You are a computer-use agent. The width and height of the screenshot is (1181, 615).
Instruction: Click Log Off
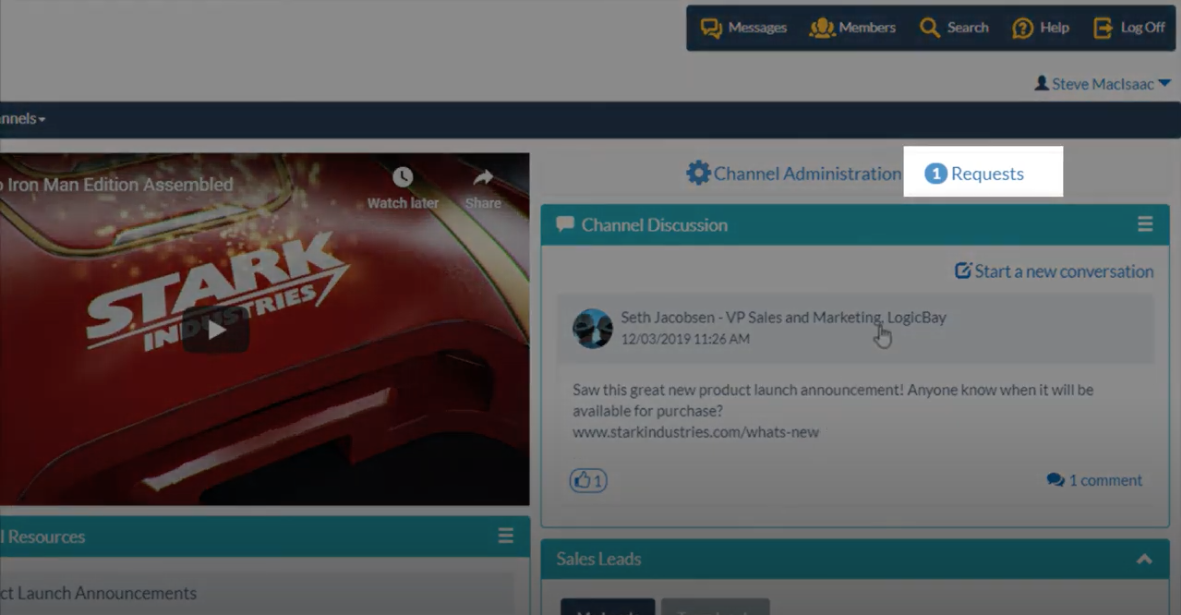point(1129,28)
